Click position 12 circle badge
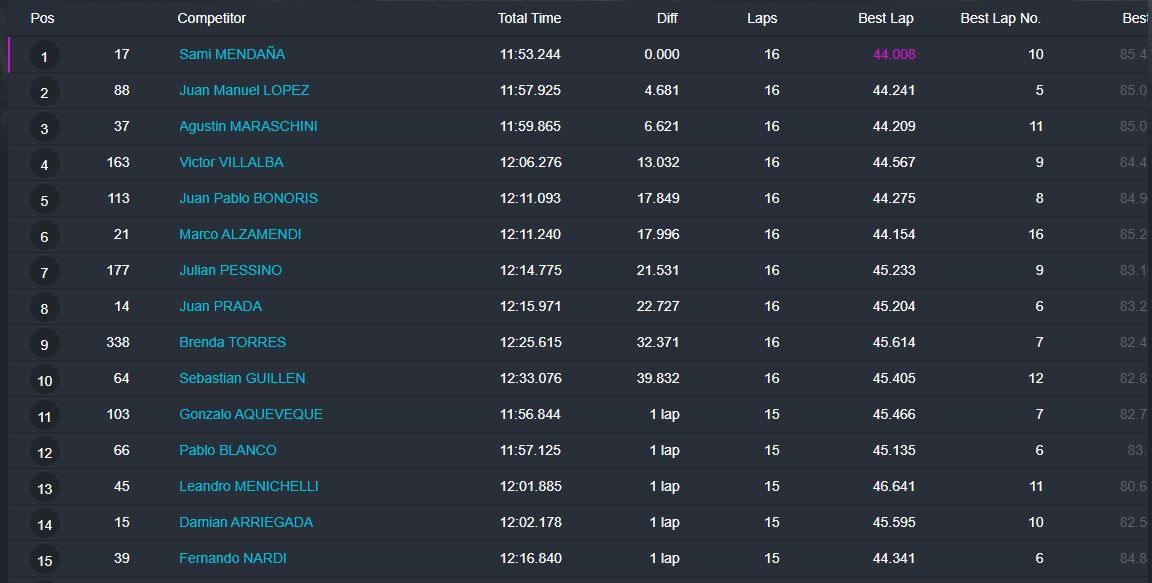The image size is (1152, 583). click(44, 452)
